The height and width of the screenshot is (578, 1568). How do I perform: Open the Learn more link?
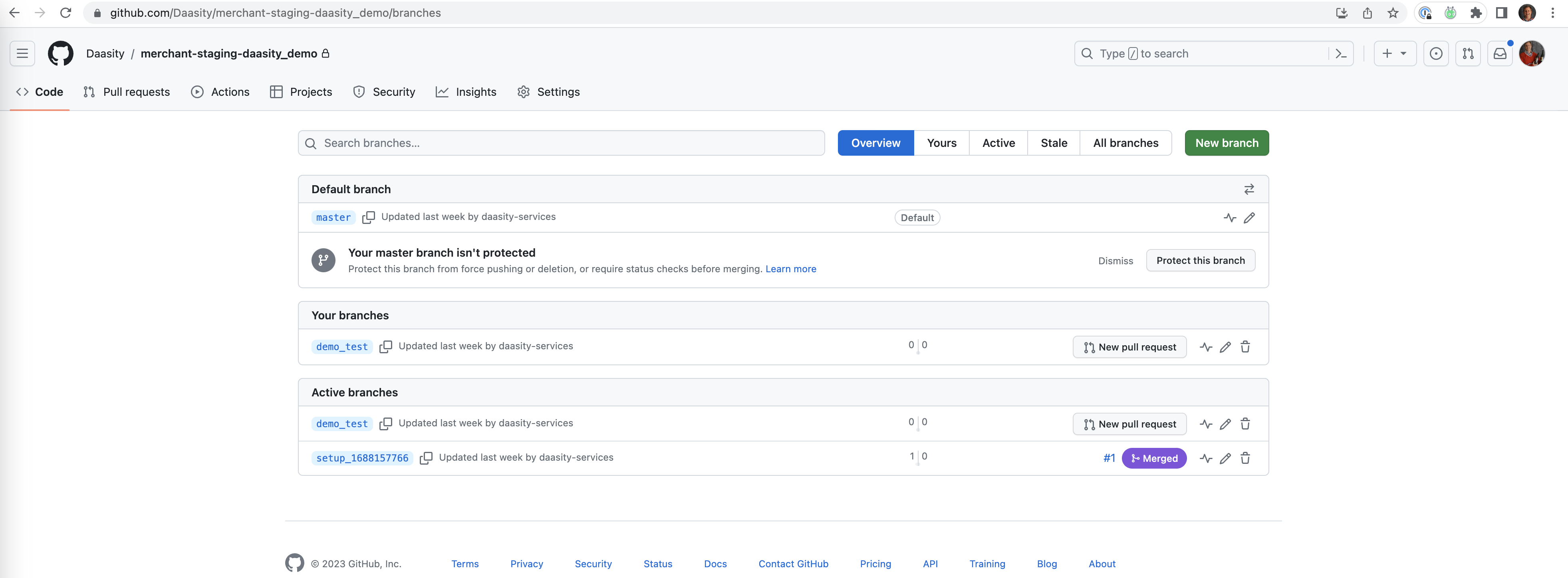[x=790, y=269]
